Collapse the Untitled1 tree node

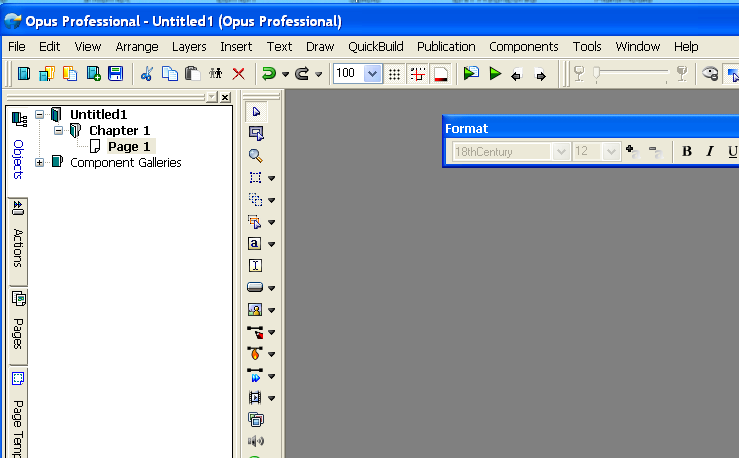40,114
